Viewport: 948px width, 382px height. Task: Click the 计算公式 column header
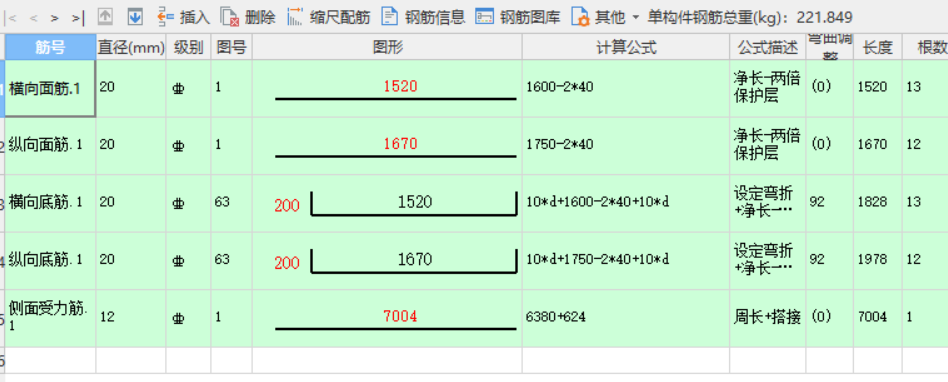coord(626,47)
